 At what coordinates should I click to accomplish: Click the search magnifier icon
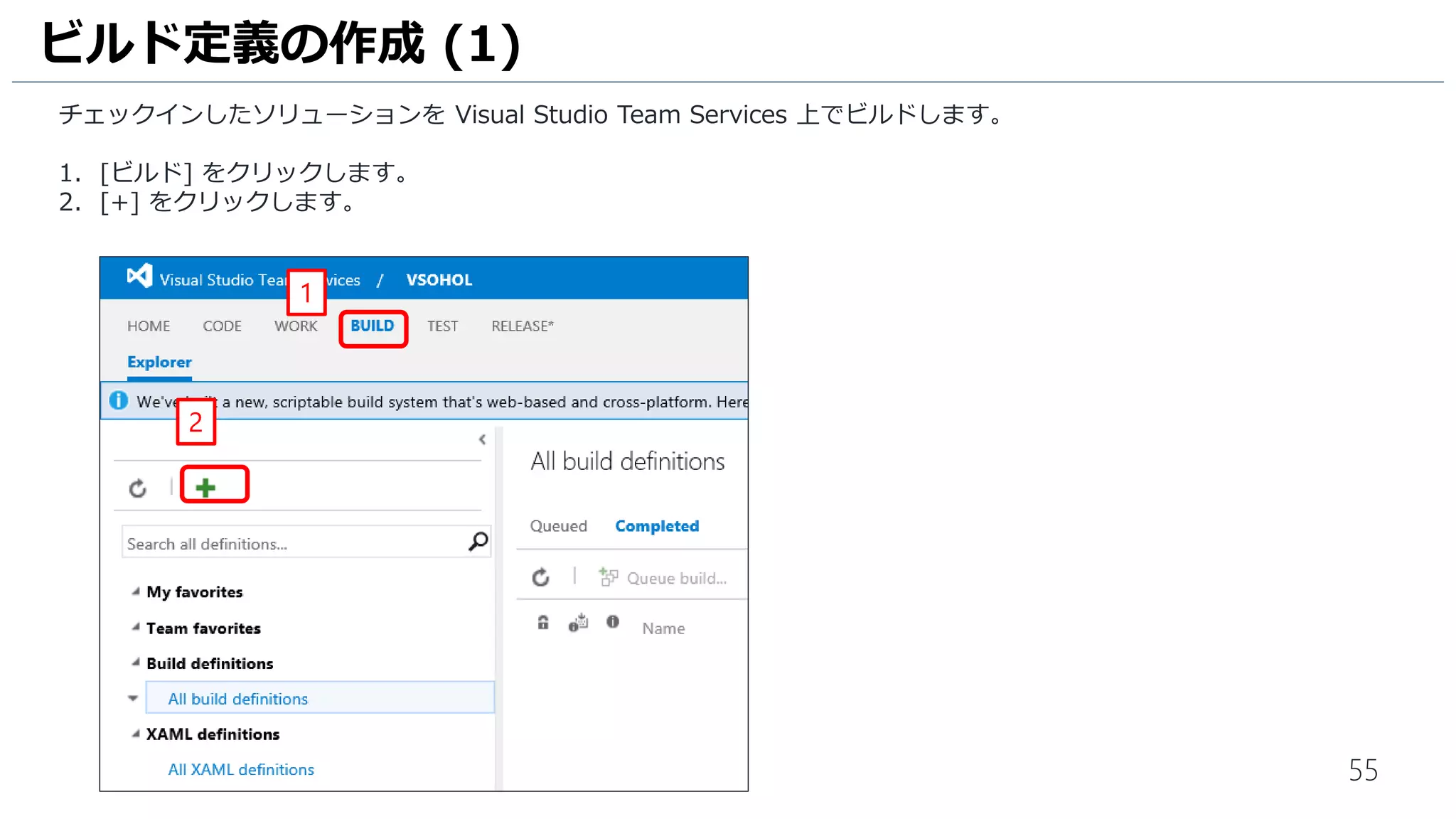point(478,542)
